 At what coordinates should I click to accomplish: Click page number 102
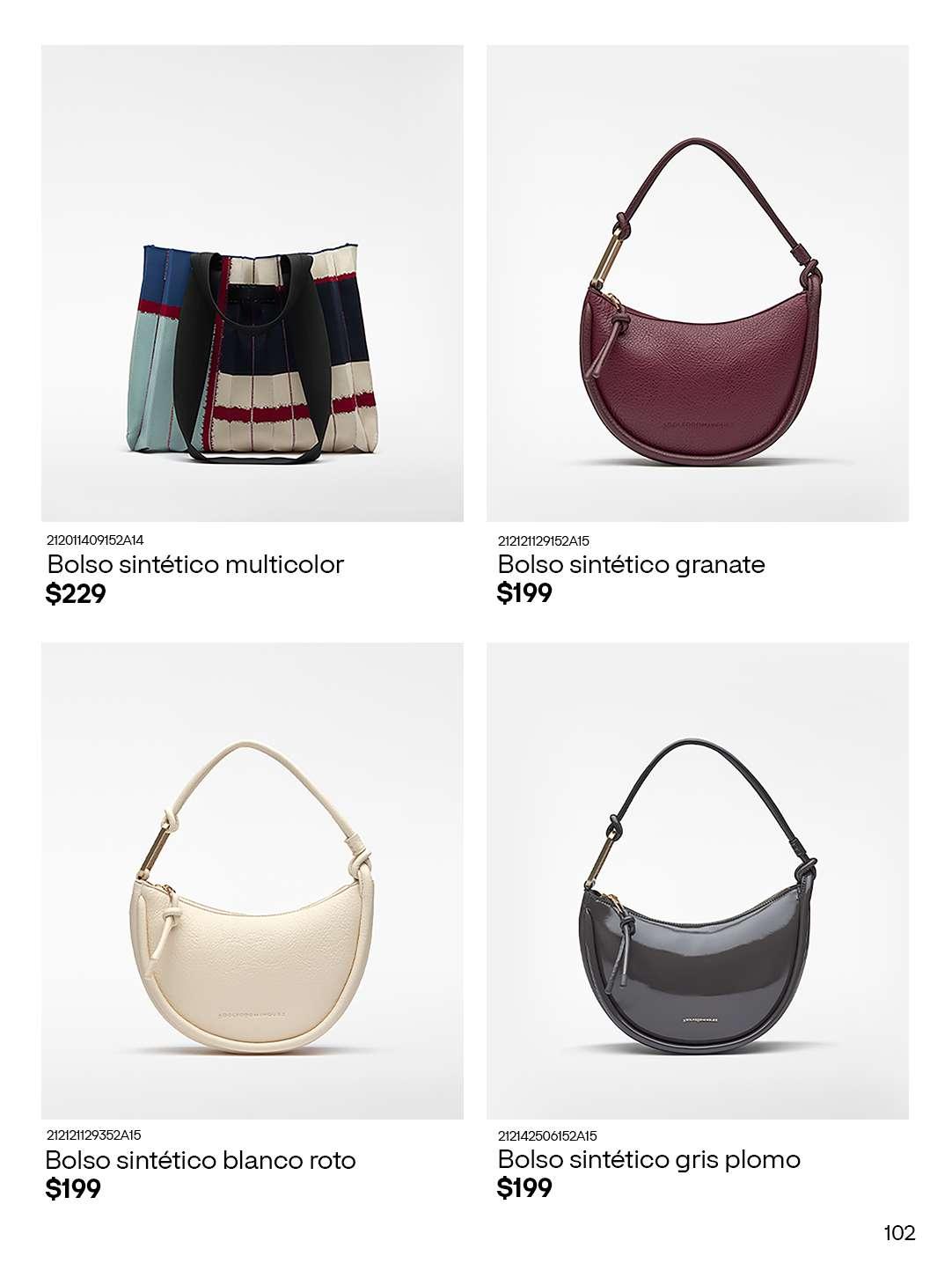[x=899, y=1233]
